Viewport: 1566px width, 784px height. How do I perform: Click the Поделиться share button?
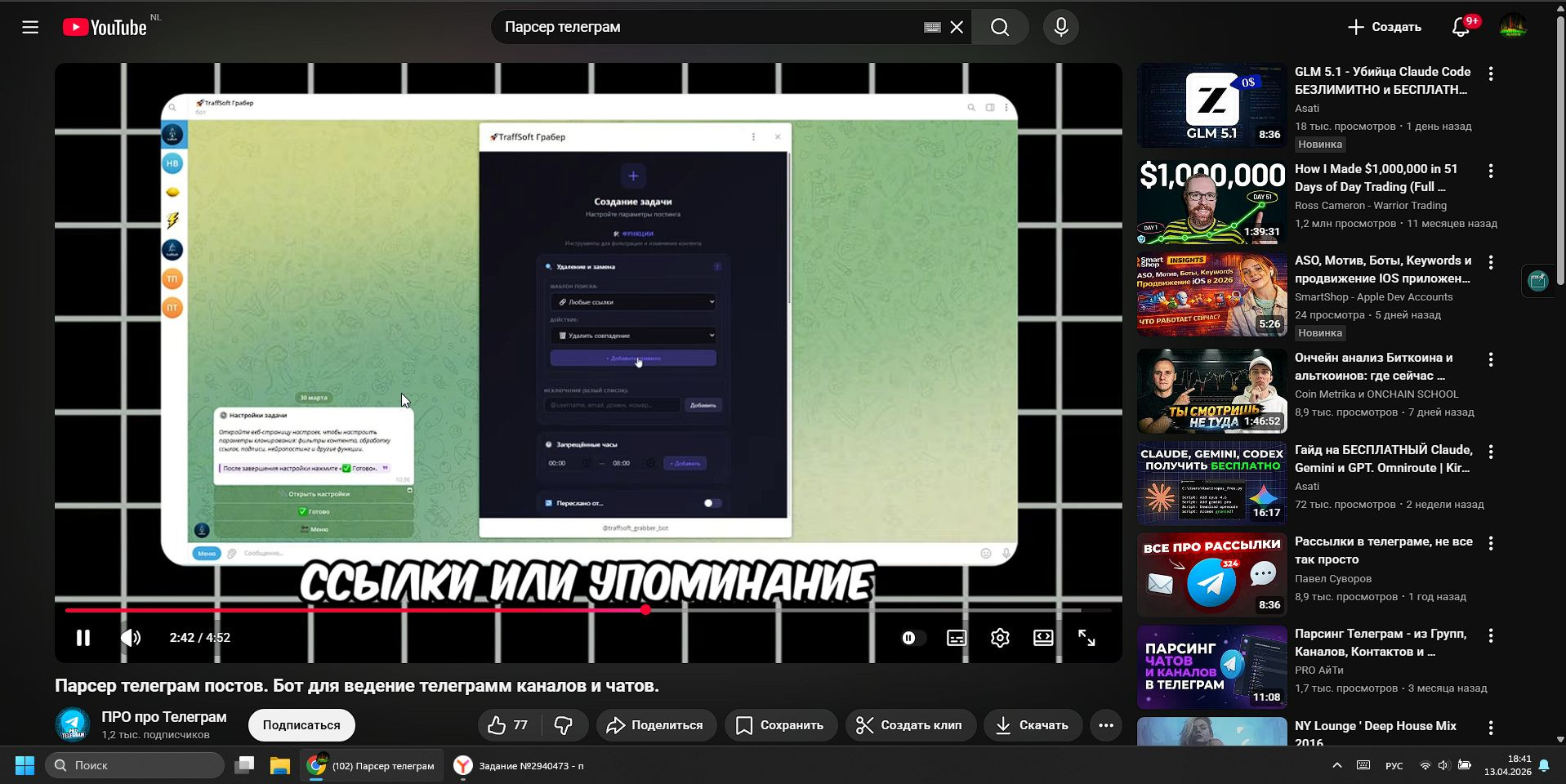pyautogui.click(x=656, y=725)
